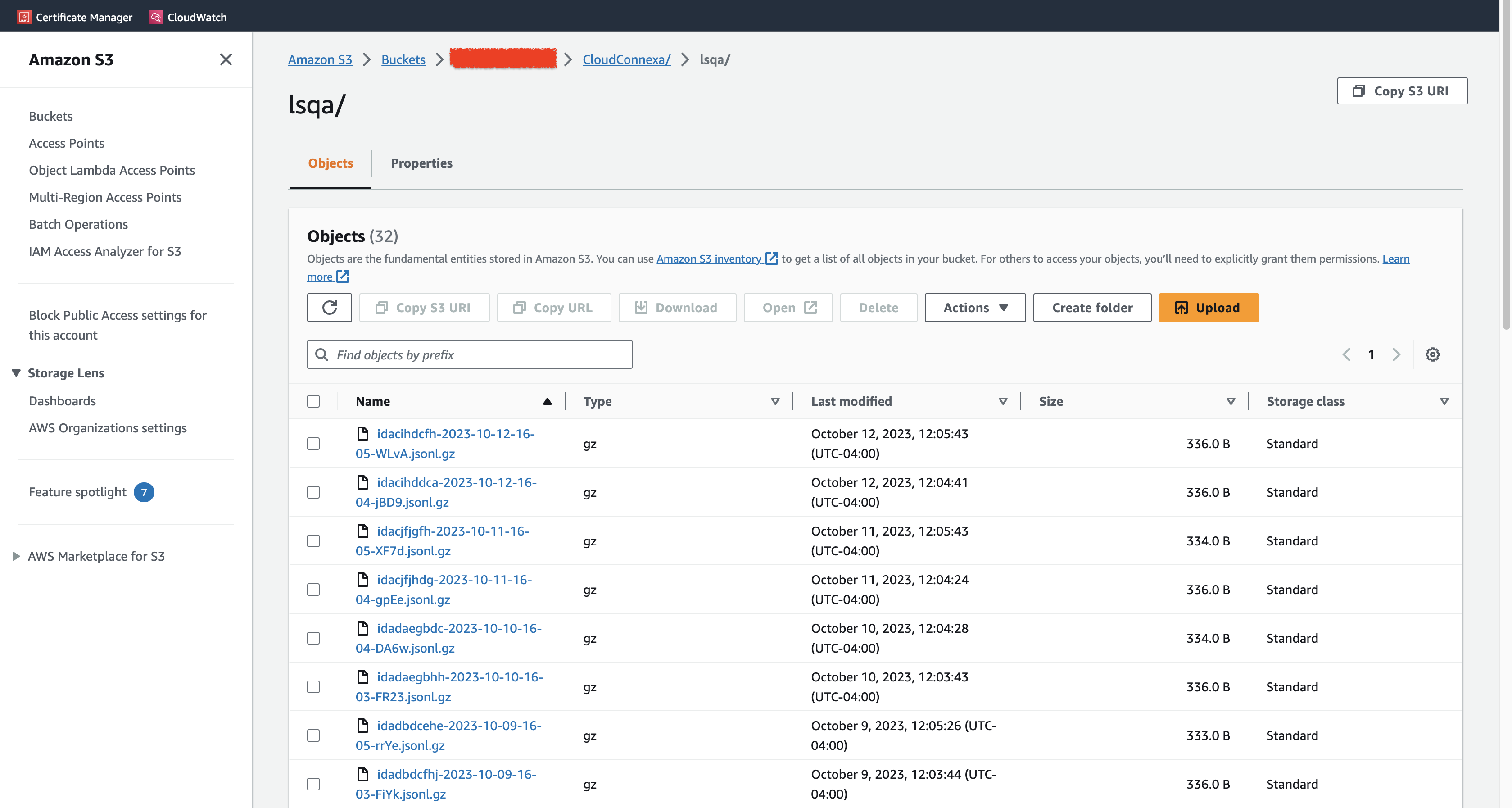Open the Certificate Manager favorite icon
1512x808 pixels.
tap(24, 17)
